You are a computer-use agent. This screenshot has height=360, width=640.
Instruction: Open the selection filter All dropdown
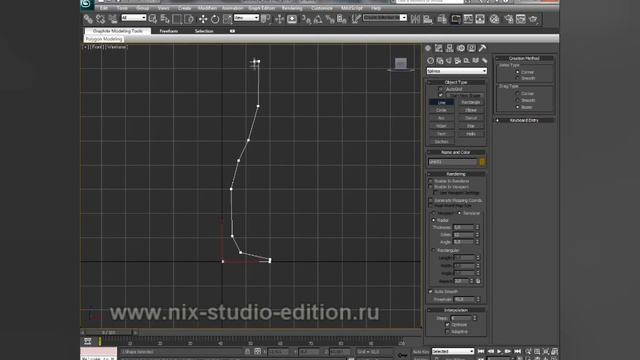tap(133, 18)
